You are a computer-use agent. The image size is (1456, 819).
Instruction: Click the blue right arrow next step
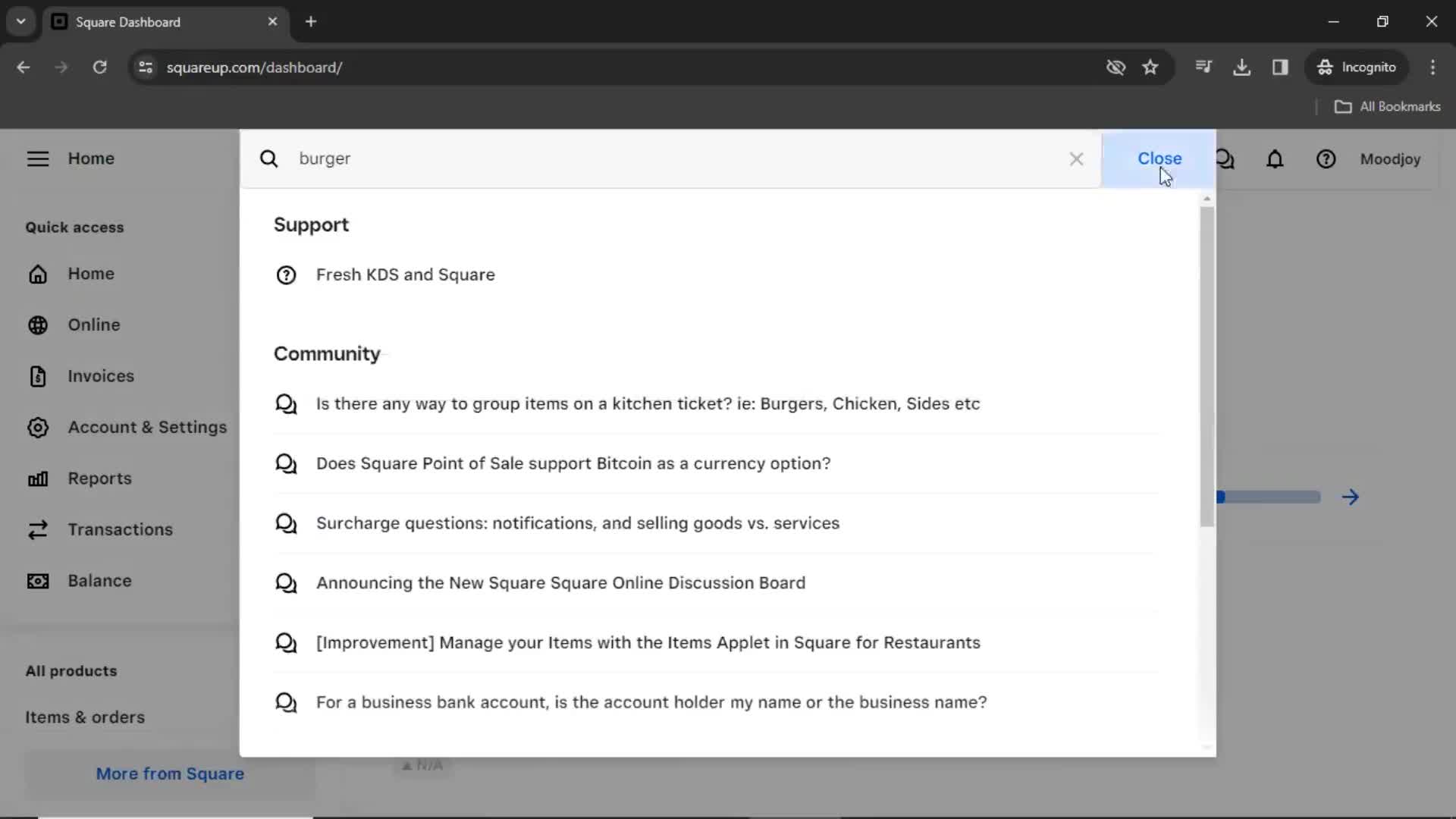click(x=1350, y=497)
